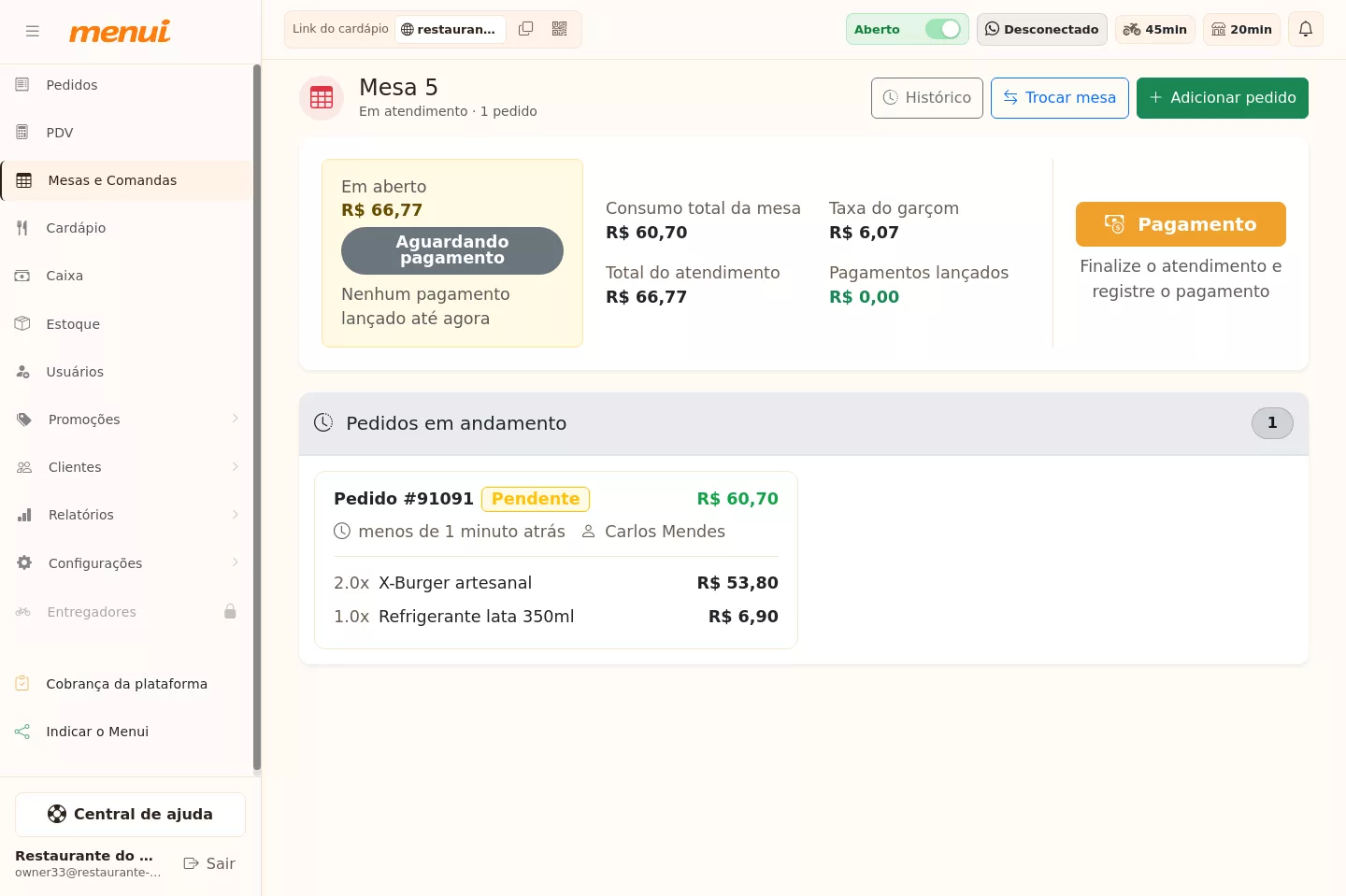Open the Pedido #91091 card title

pyautogui.click(x=404, y=499)
